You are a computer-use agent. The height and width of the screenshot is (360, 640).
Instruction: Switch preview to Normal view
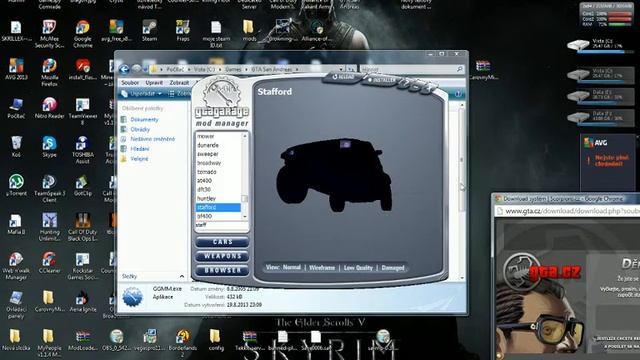click(291, 268)
